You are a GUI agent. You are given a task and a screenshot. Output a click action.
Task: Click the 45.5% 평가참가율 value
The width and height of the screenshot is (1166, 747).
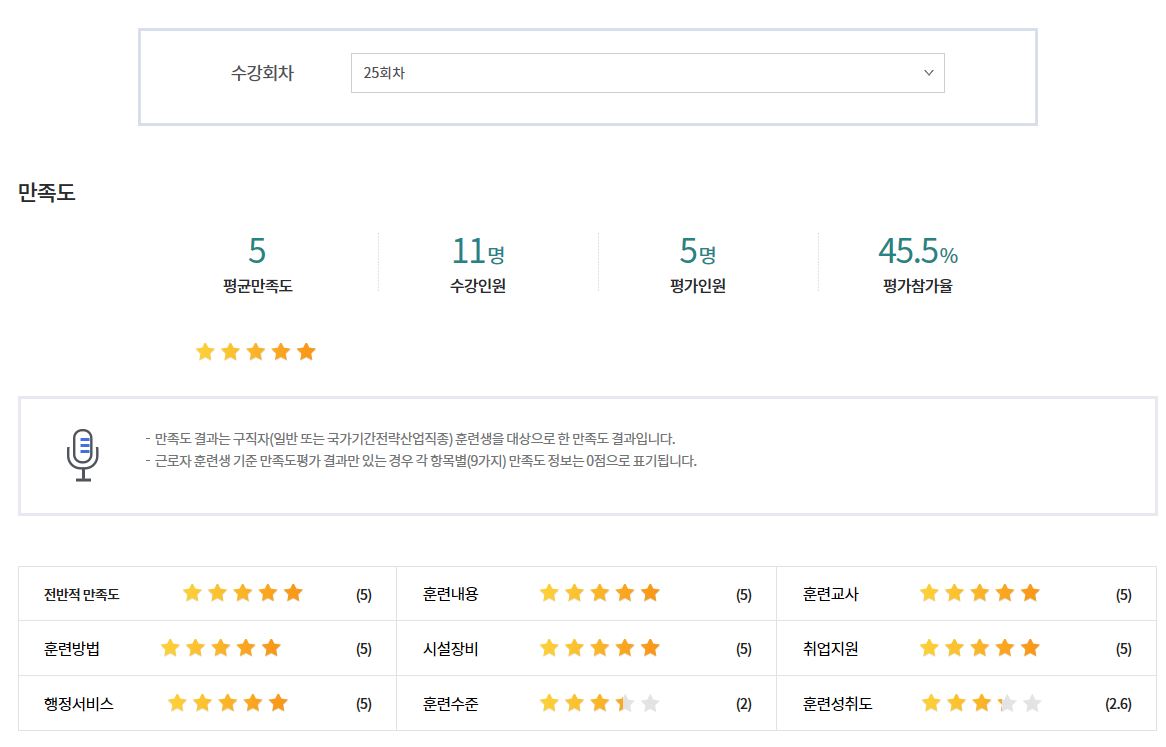917,250
